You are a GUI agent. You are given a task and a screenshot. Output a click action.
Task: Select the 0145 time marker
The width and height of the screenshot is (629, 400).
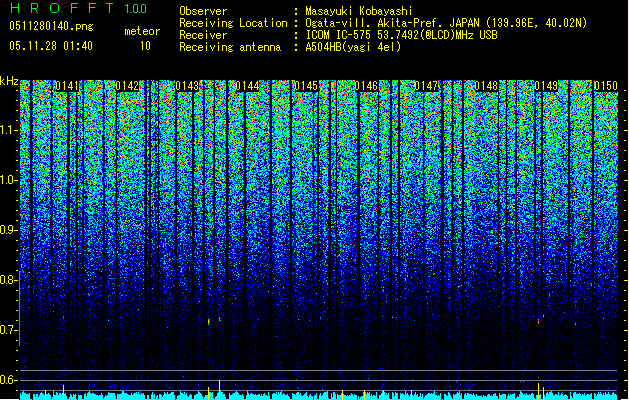click(306, 86)
